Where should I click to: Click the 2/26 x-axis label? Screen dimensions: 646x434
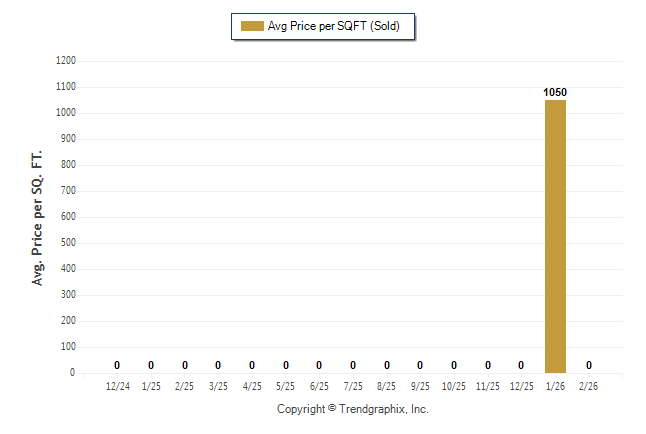click(589, 386)
